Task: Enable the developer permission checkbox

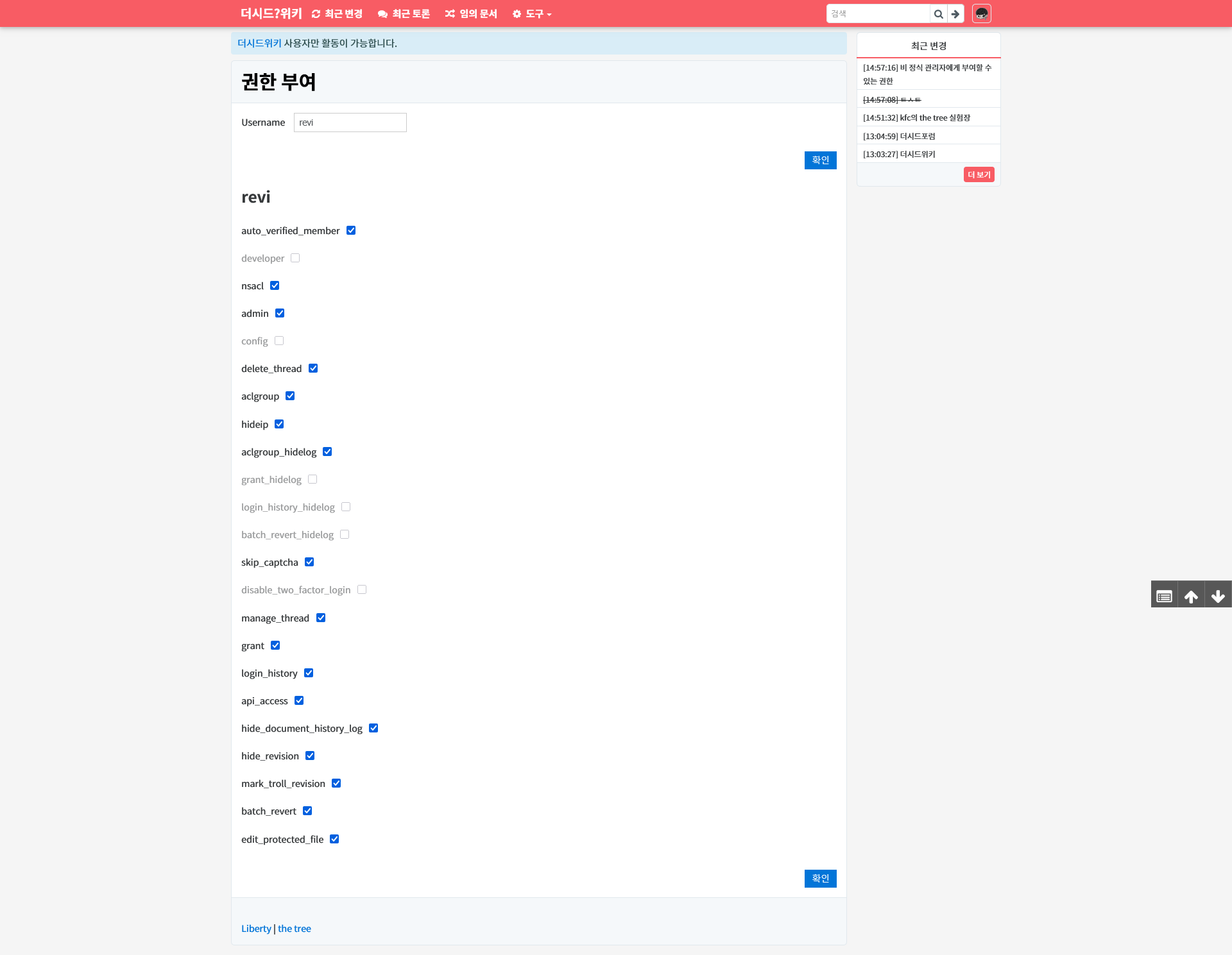Action: coord(295,257)
